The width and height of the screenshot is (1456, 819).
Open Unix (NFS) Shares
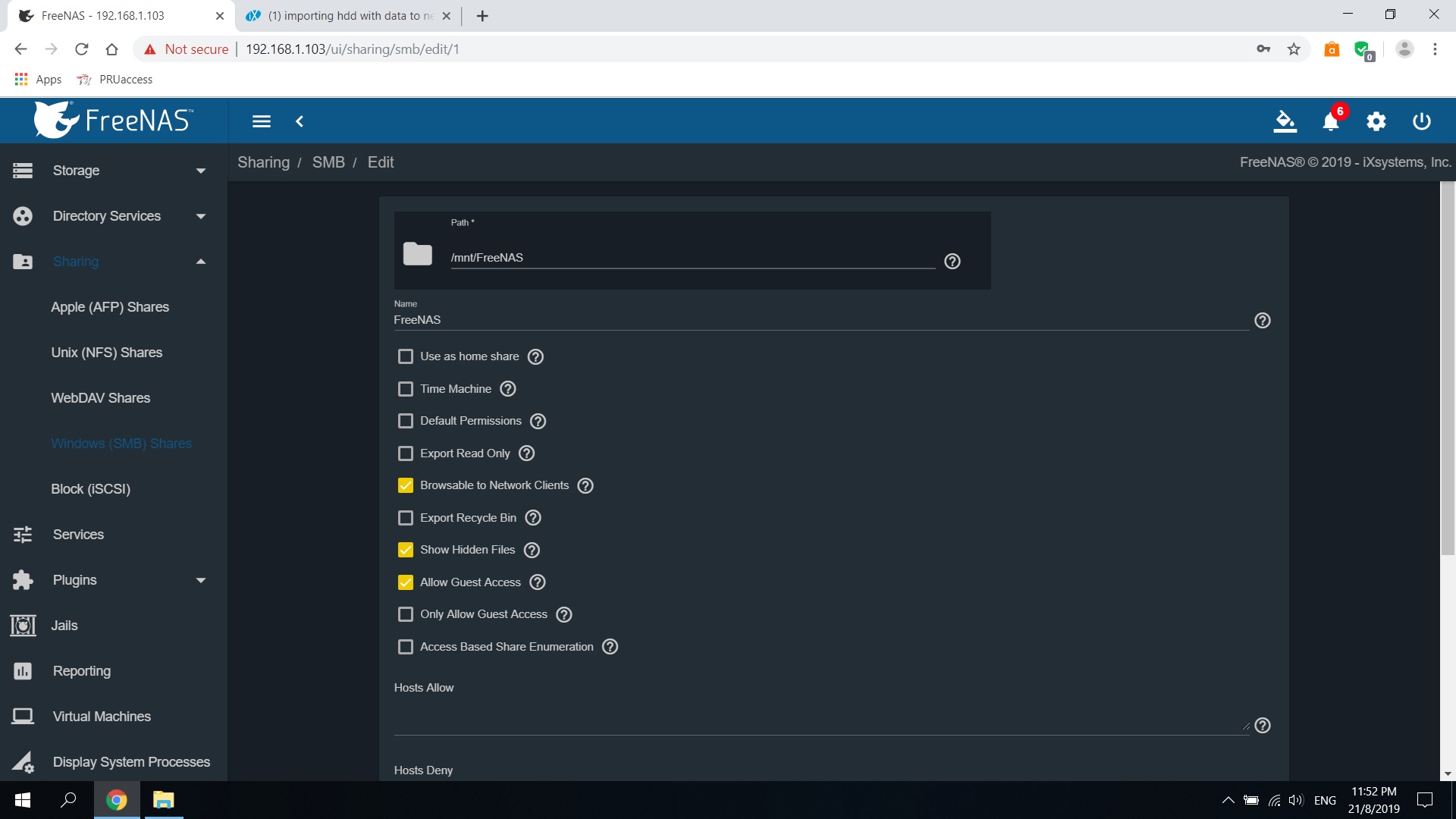click(107, 353)
